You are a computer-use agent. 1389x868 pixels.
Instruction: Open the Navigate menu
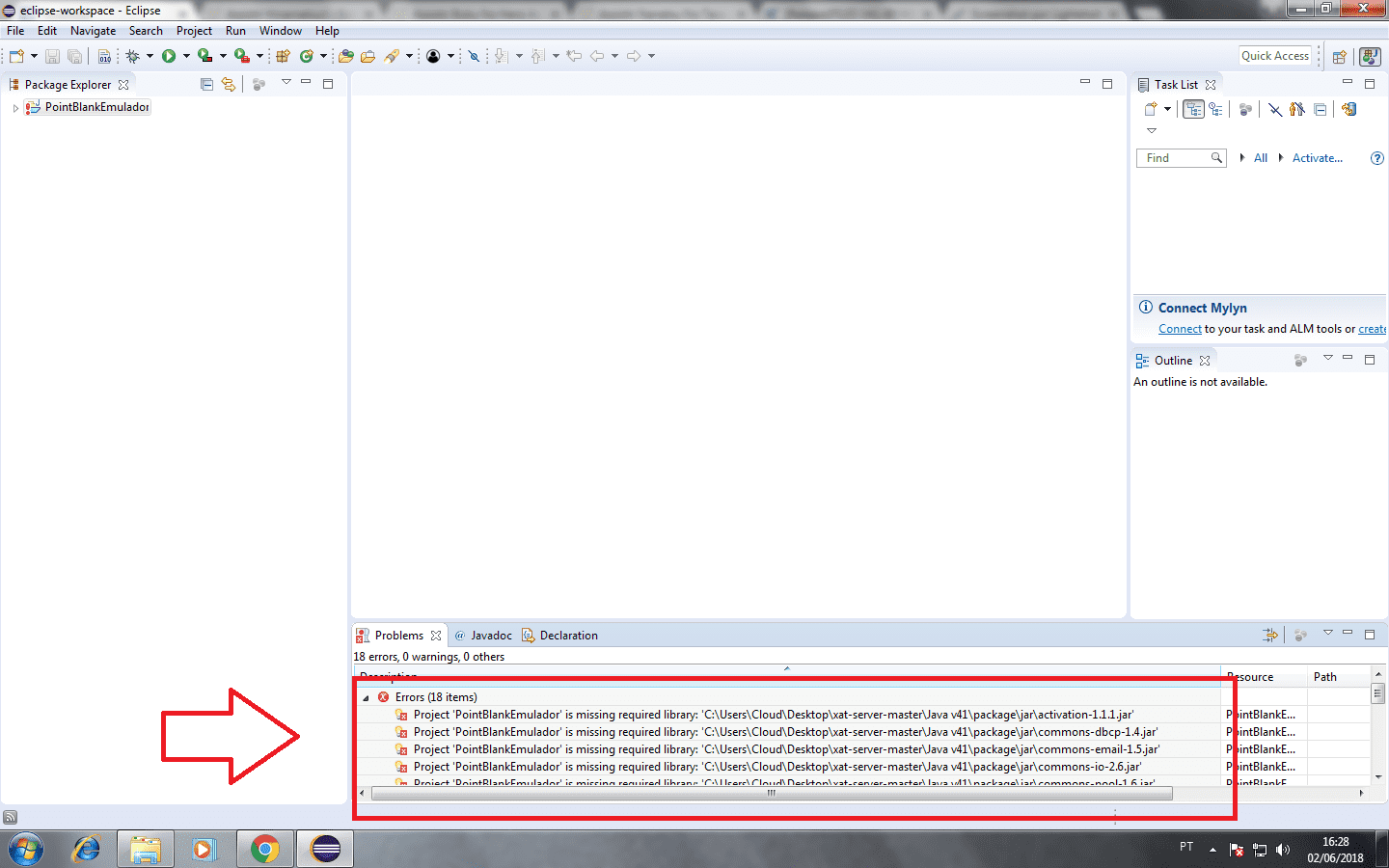coord(93,31)
